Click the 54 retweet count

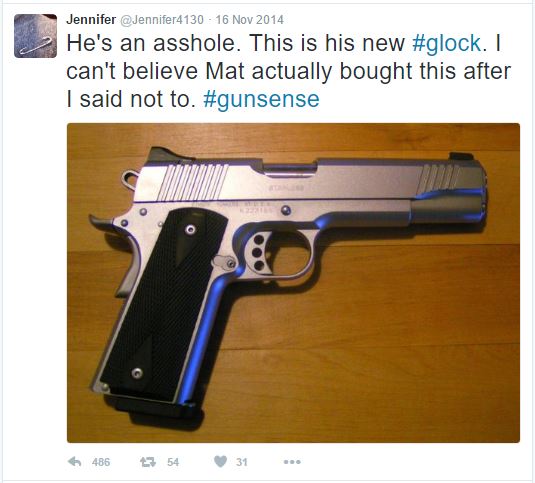pyautogui.click(x=173, y=462)
